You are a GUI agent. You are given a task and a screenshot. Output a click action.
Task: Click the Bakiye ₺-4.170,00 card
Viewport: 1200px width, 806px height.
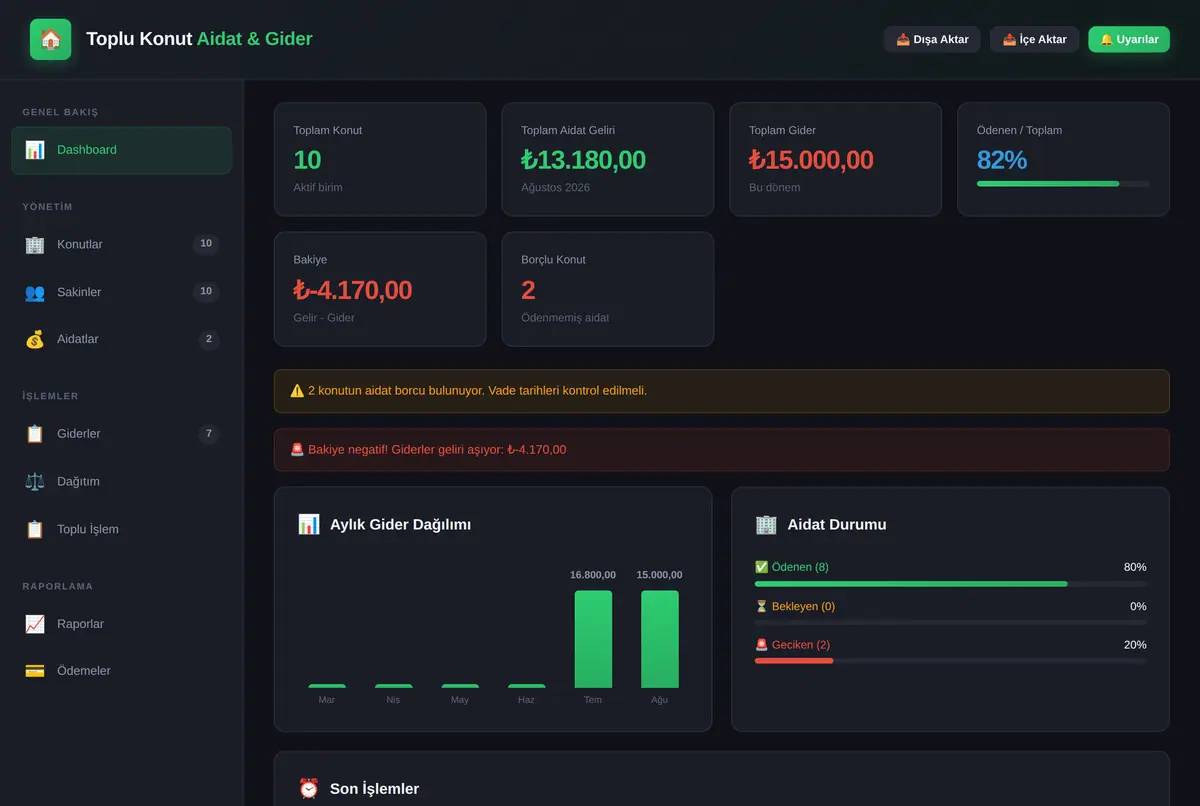[380, 289]
